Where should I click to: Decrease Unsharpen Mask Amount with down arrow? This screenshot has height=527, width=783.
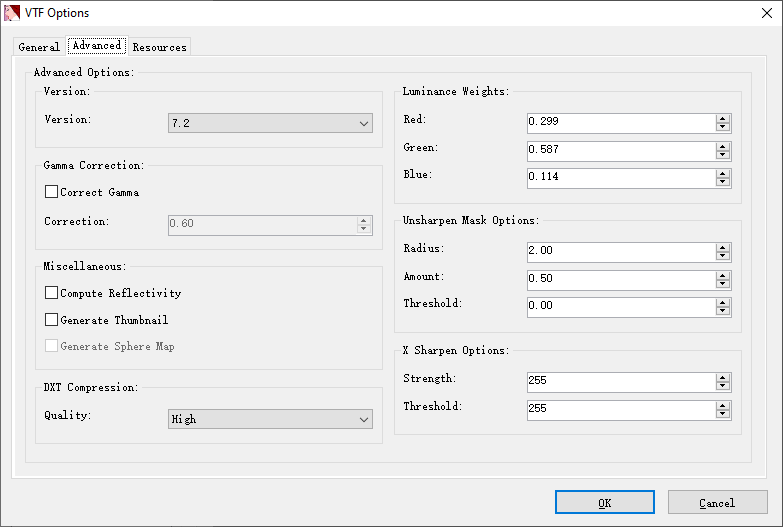[x=723, y=283]
